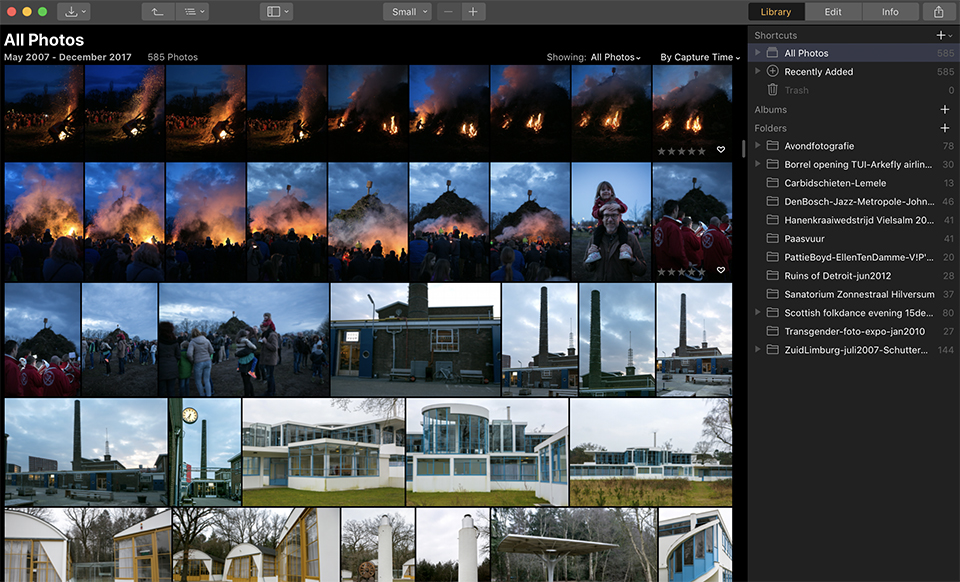Click the Sanatorium Zonnestraal Hilversum folder icon

[x=773, y=294]
